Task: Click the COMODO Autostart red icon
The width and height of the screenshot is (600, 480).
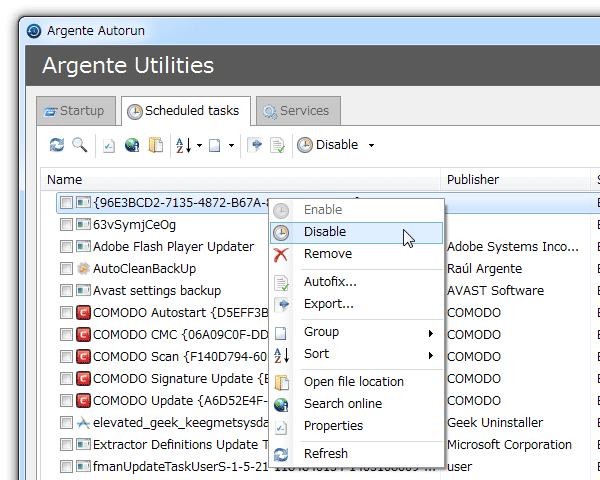Action: [83, 313]
